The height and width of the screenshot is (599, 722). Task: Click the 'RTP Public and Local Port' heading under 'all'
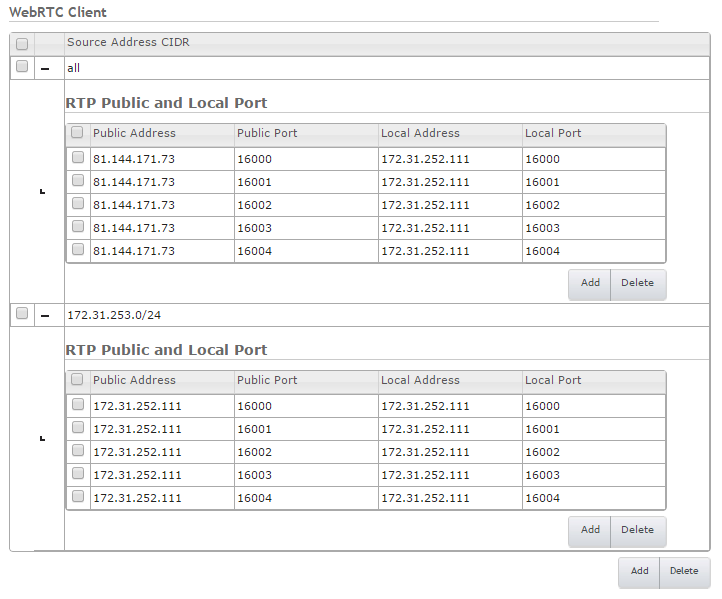tap(166, 103)
